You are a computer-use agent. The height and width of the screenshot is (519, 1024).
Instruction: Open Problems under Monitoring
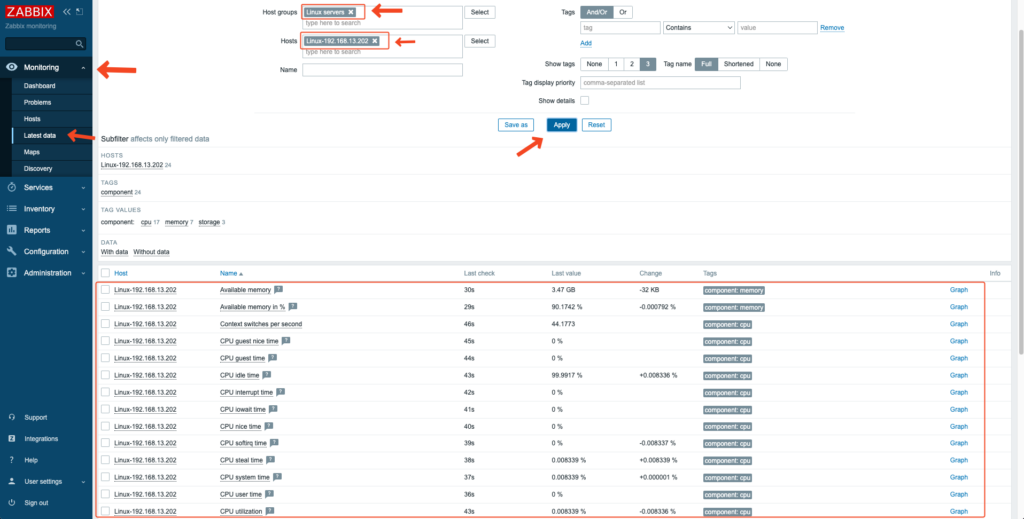tap(37, 102)
